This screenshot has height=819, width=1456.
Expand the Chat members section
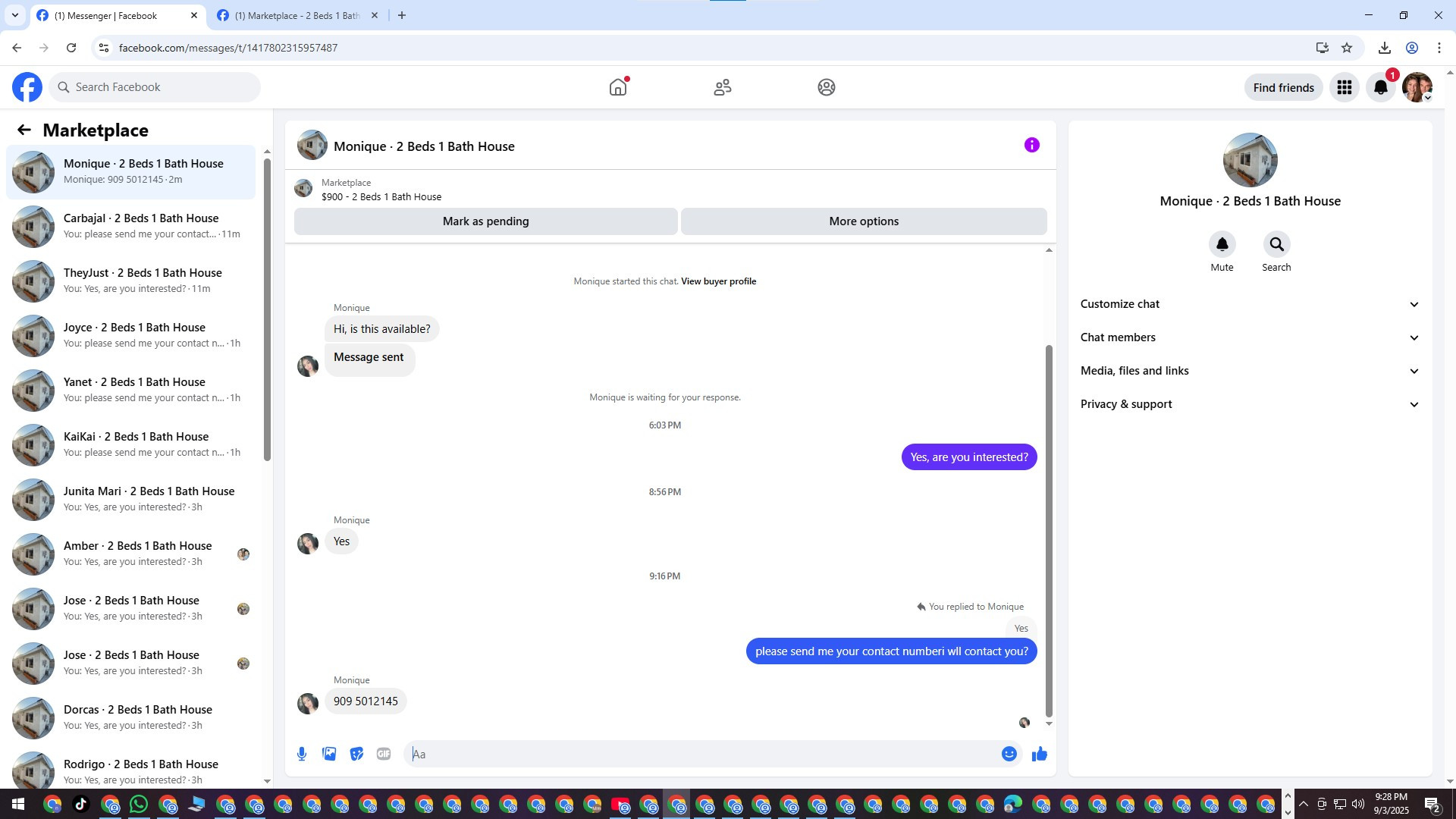pos(1250,337)
